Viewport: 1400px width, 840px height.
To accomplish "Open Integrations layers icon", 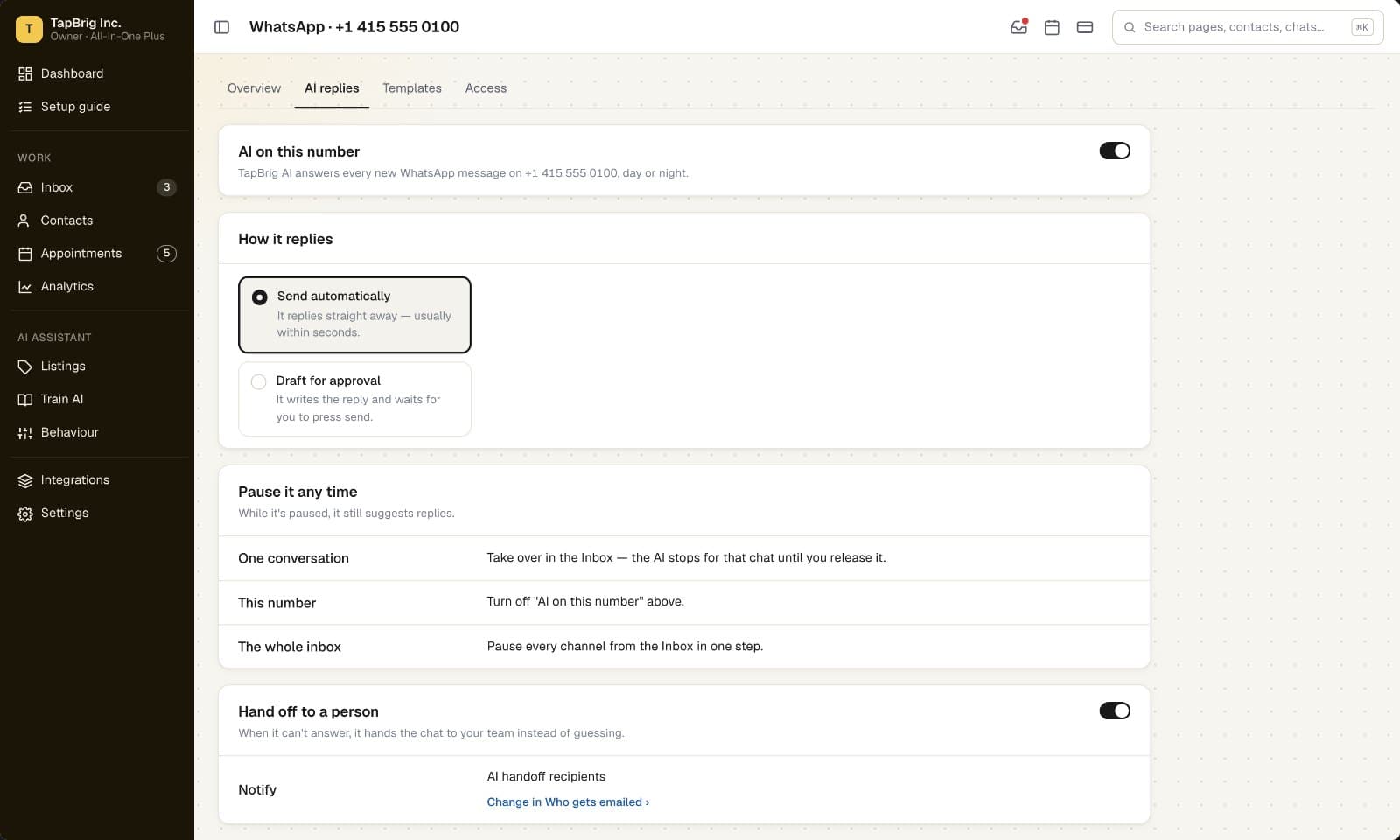I will (25, 480).
